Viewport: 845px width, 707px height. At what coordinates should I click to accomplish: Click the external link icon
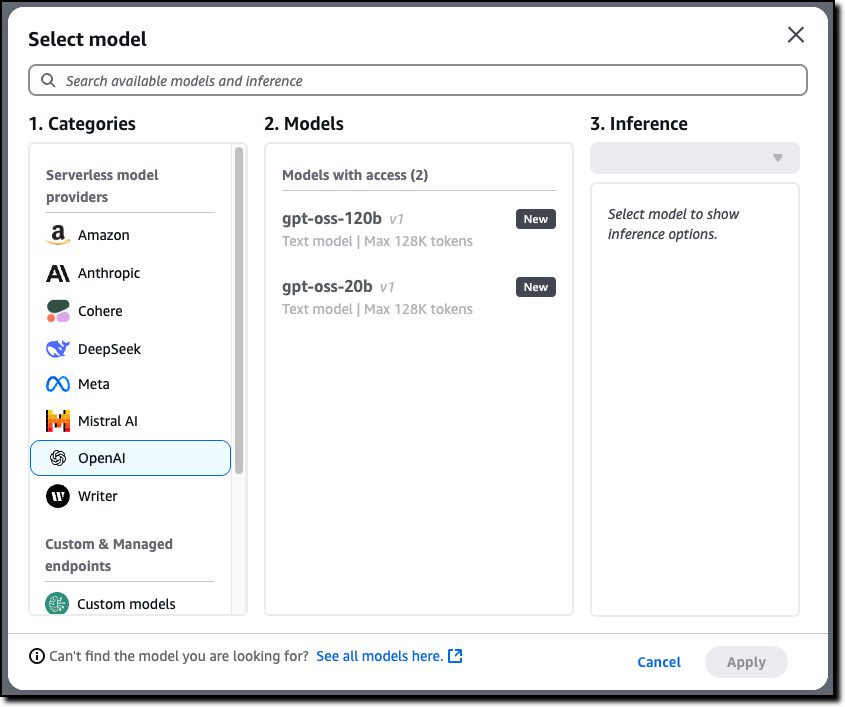[x=455, y=655]
